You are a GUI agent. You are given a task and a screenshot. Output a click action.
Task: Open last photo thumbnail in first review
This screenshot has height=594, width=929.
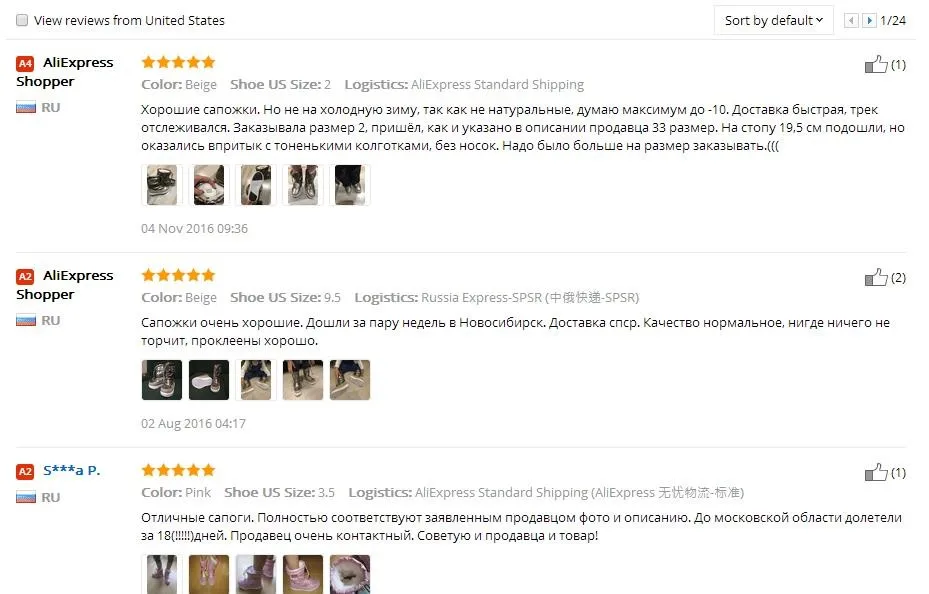tap(350, 185)
